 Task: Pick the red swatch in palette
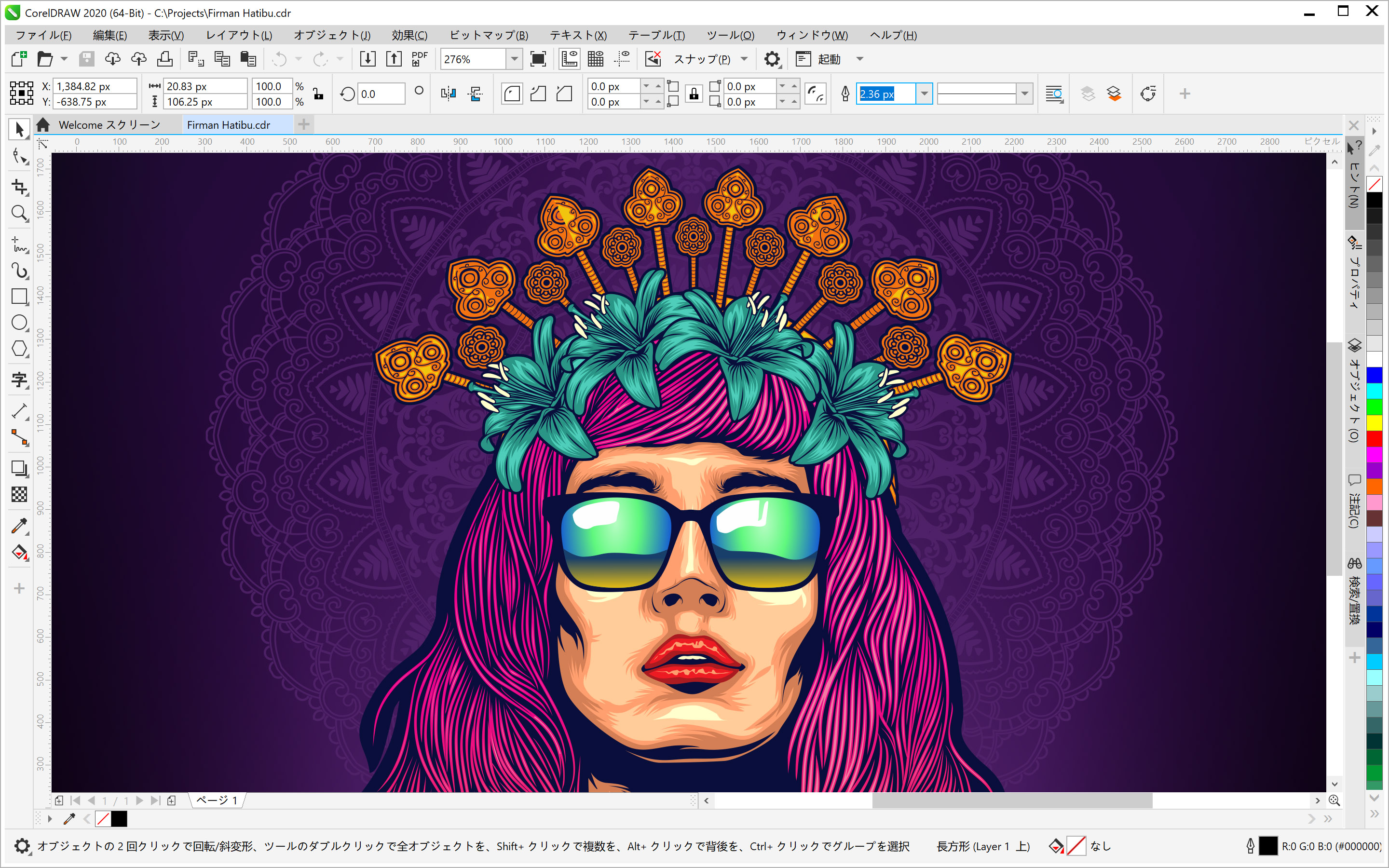click(x=1374, y=439)
